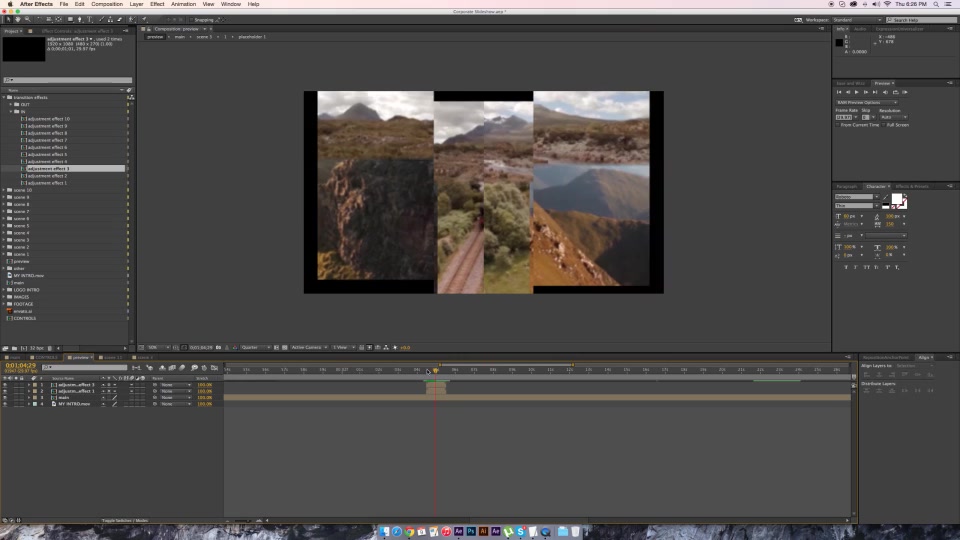Open the RAM Preview Options dropdown
The height and width of the screenshot is (540, 960).
867,102
